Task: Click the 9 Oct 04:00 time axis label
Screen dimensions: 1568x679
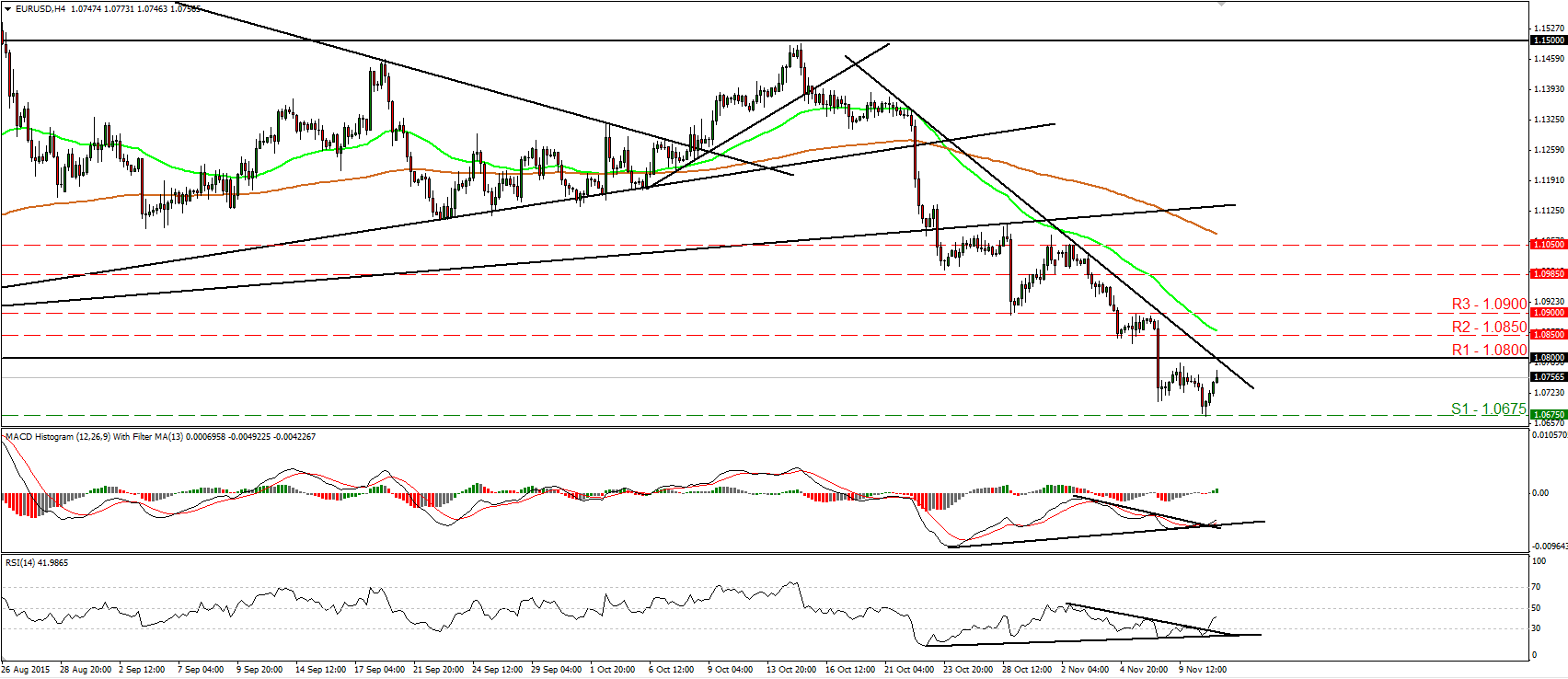Action: (731, 669)
